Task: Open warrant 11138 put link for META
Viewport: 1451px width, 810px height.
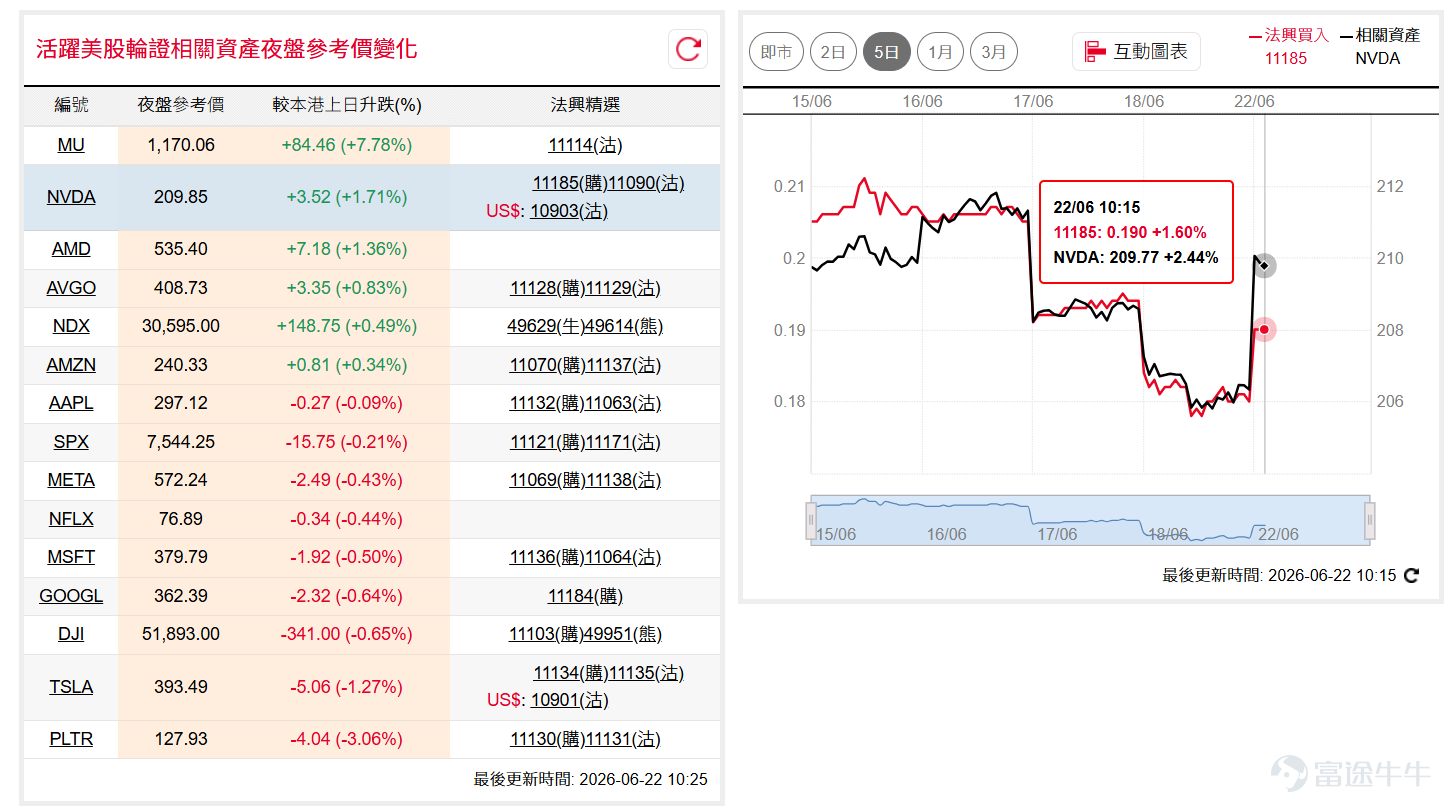Action: (x=624, y=480)
